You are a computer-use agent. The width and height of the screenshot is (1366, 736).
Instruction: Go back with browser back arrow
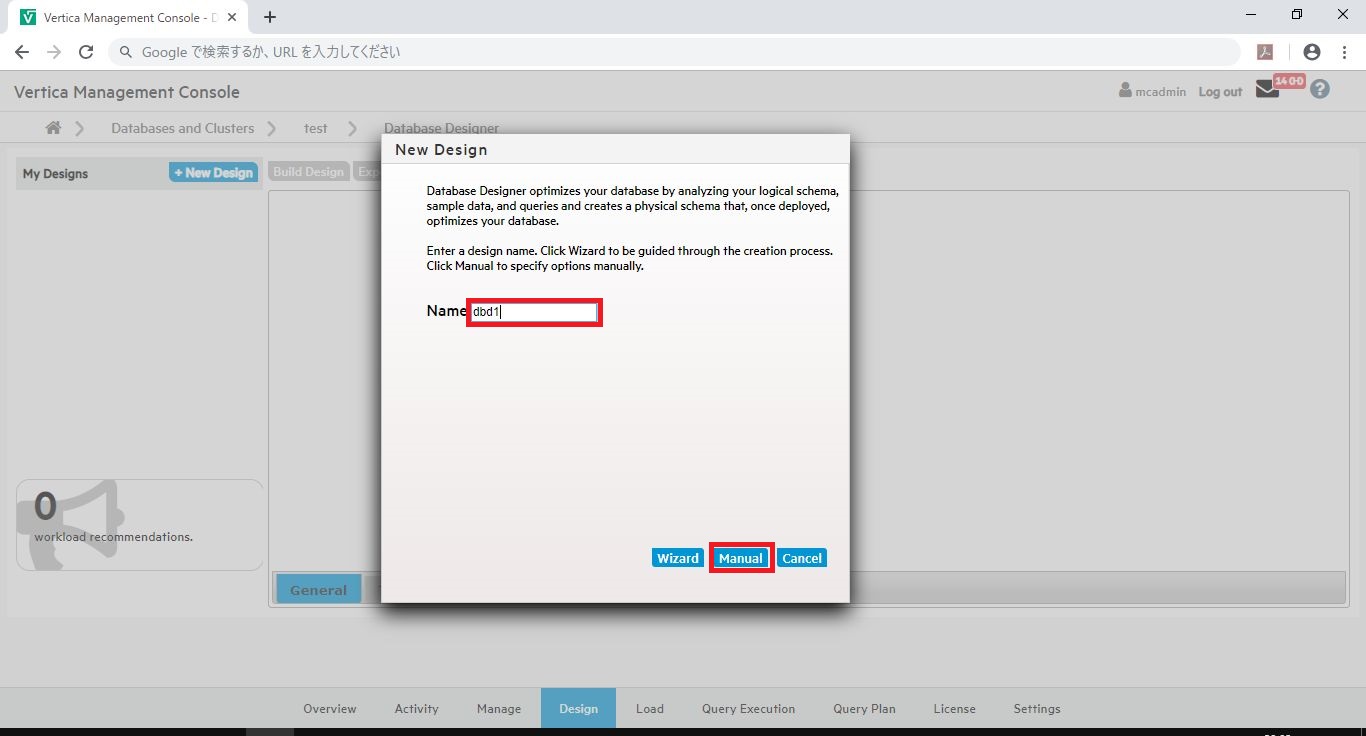[22, 52]
